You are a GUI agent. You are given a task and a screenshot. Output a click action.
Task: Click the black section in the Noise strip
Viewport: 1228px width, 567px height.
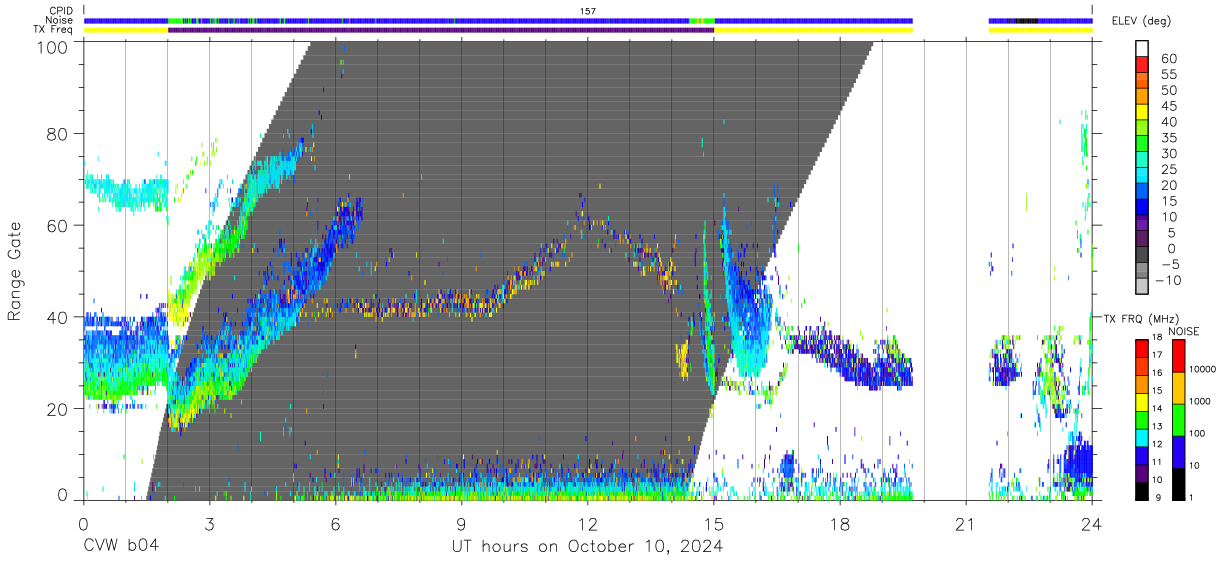[1026, 20]
